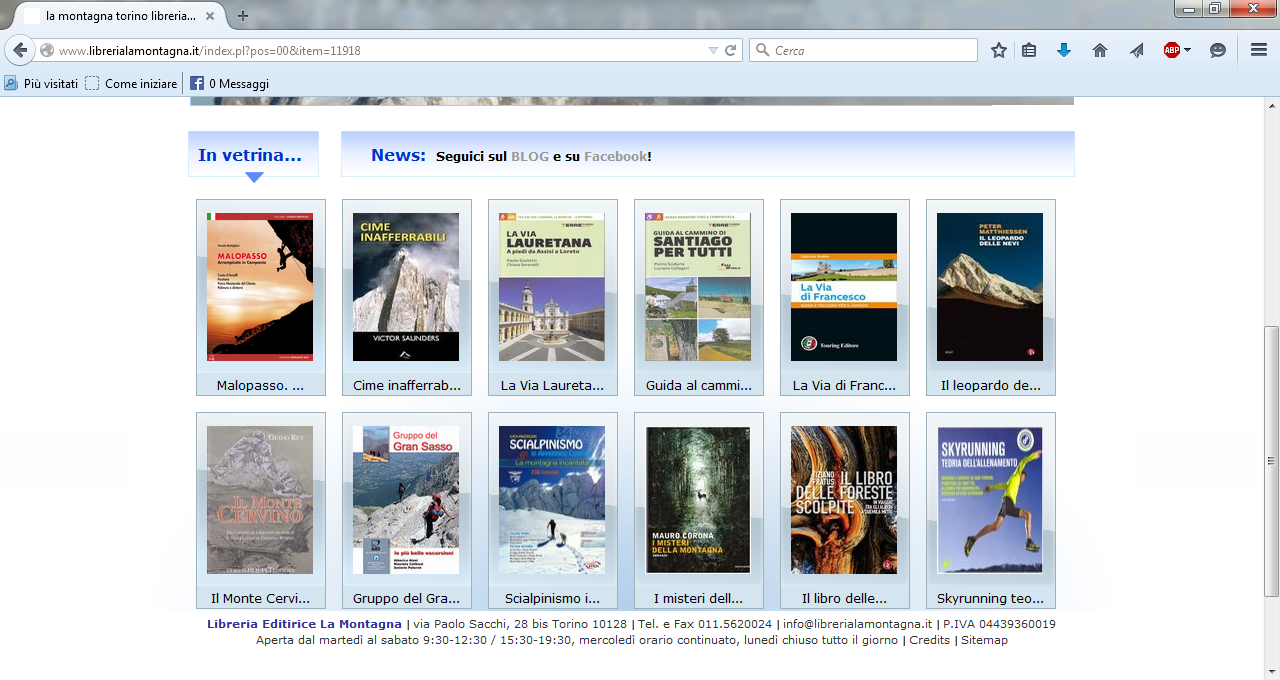Open the Sitemap footer link
Viewport: 1280px width, 680px height.
(984, 640)
